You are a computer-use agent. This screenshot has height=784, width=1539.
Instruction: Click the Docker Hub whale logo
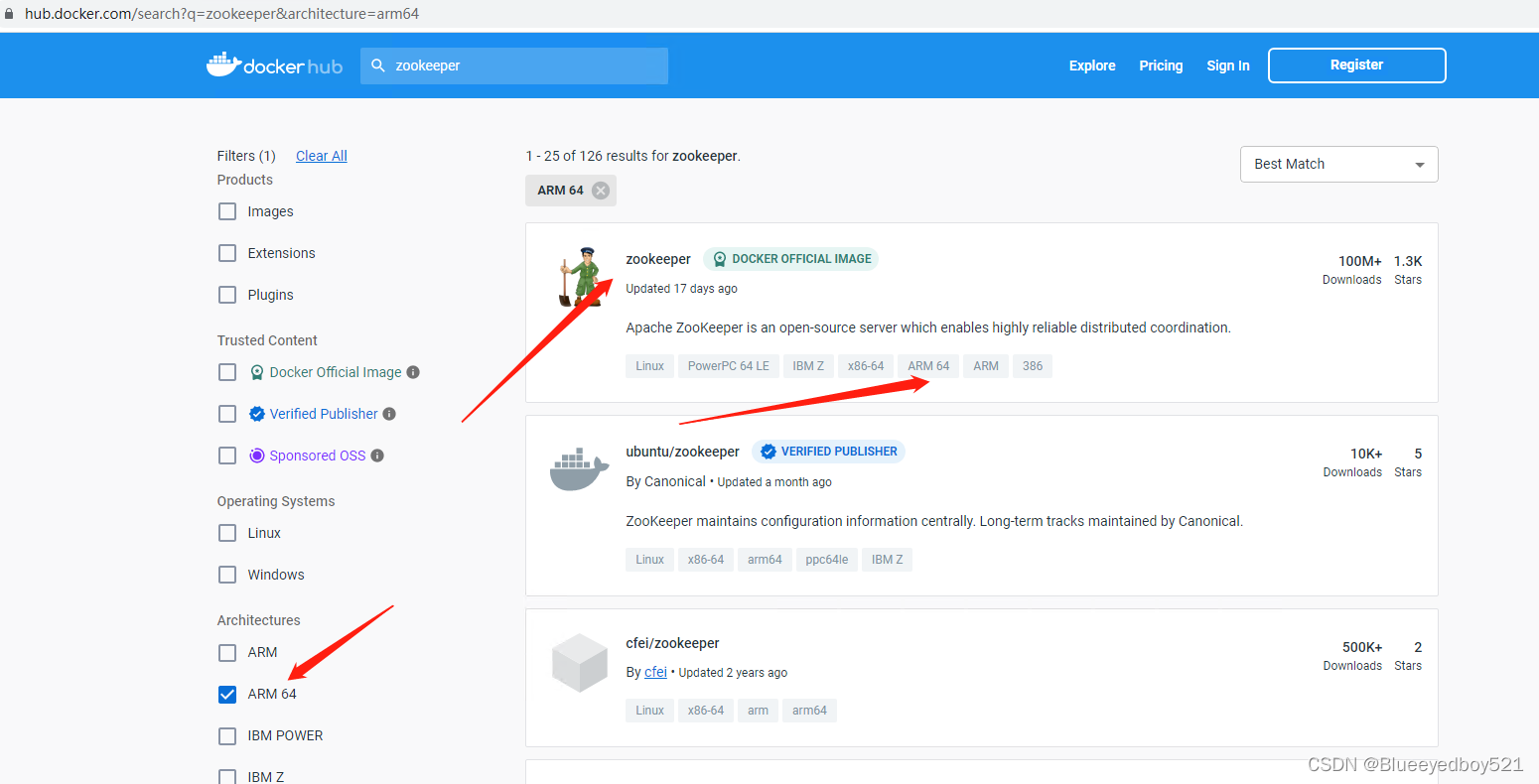(x=274, y=65)
